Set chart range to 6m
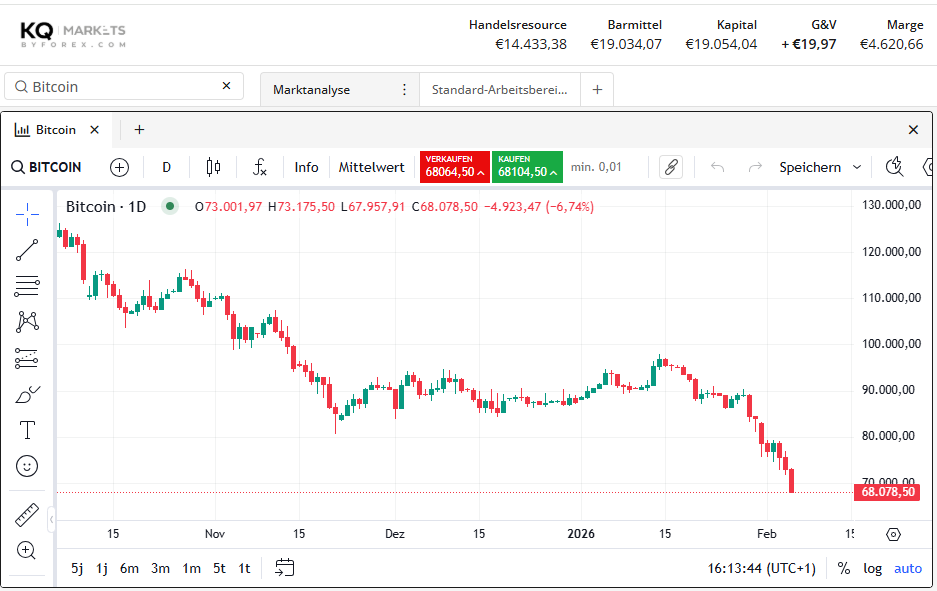The image size is (937, 591). click(x=129, y=568)
